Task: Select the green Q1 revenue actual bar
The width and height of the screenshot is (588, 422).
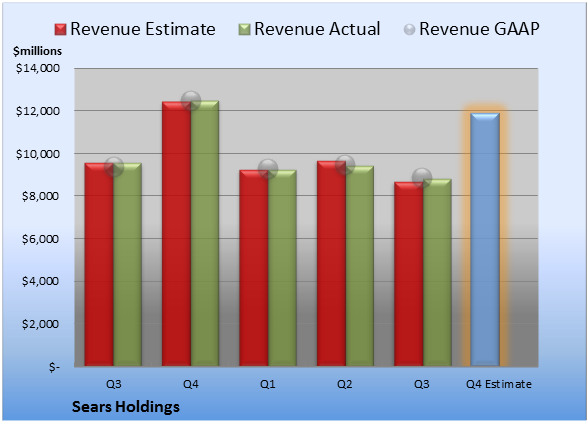Action: (282, 268)
